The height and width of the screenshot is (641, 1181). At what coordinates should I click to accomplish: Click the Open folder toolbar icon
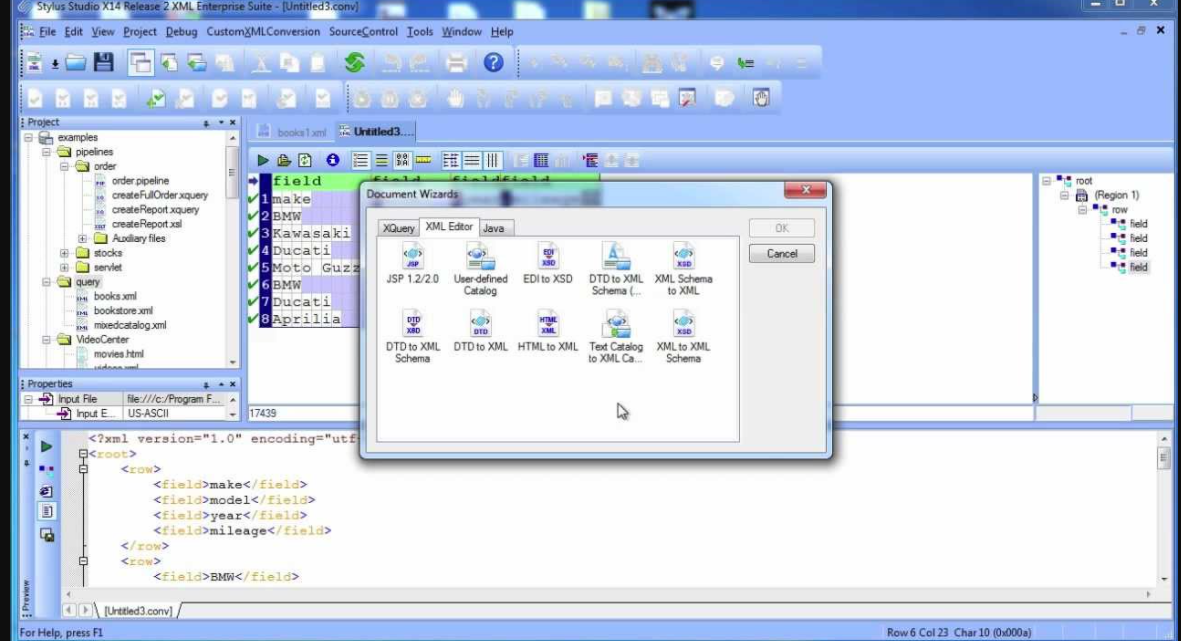click(x=75, y=63)
